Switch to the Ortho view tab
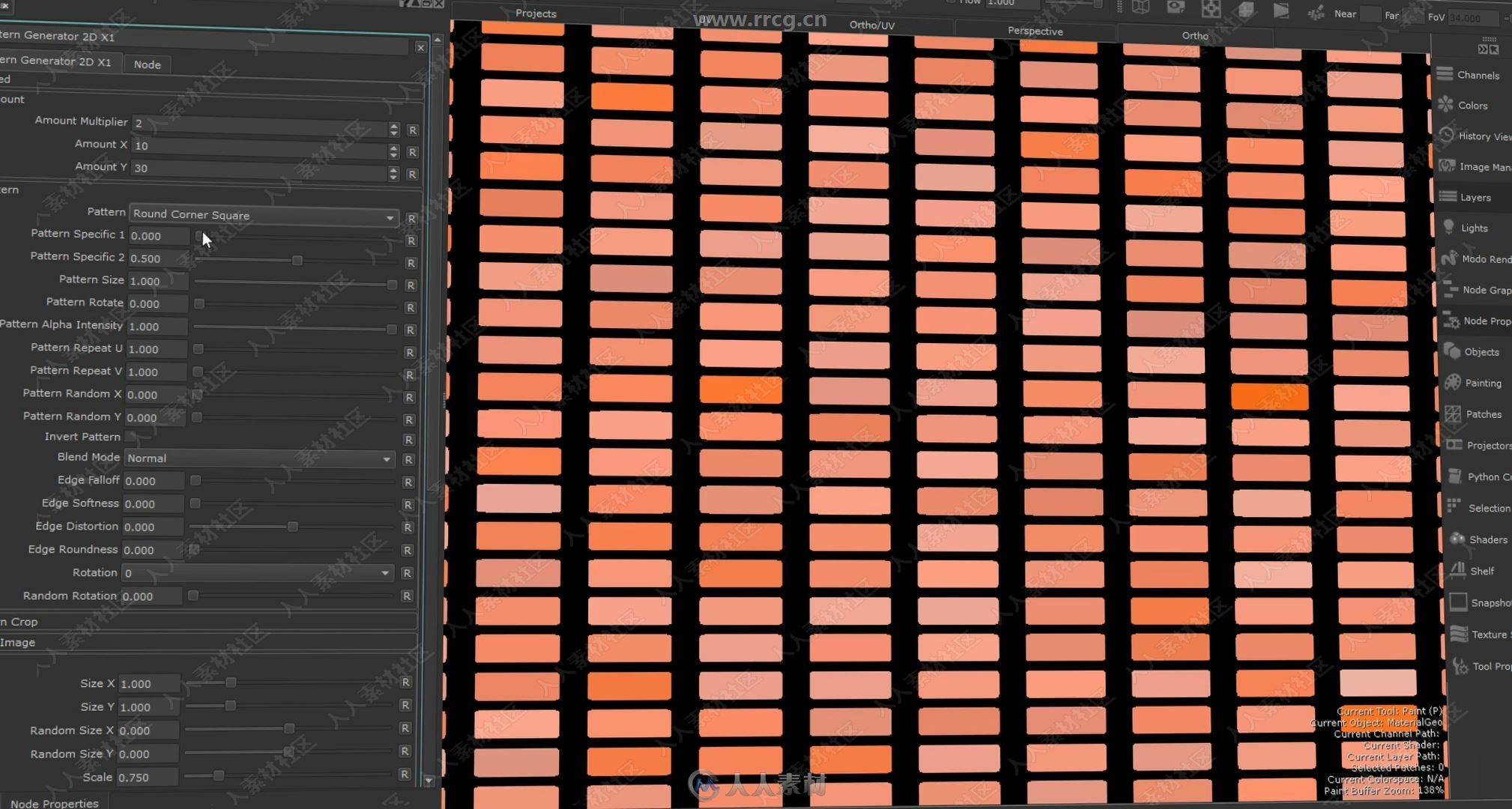The image size is (1512, 809). pos(1194,35)
